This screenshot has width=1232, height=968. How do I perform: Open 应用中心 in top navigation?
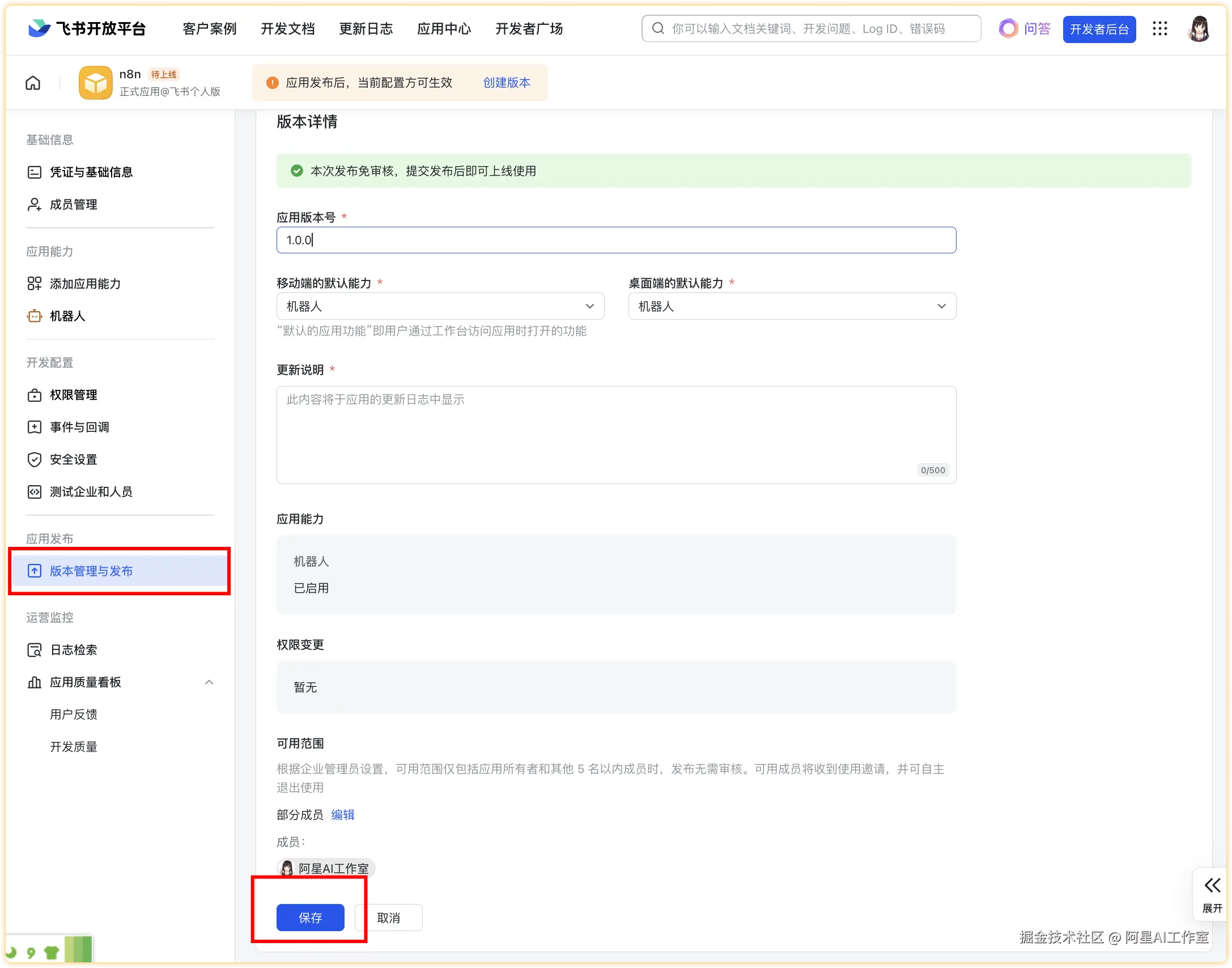444,29
